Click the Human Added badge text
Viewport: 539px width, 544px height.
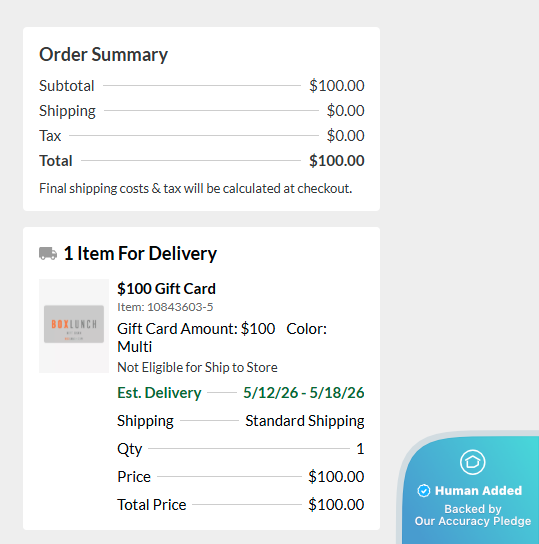point(478,491)
